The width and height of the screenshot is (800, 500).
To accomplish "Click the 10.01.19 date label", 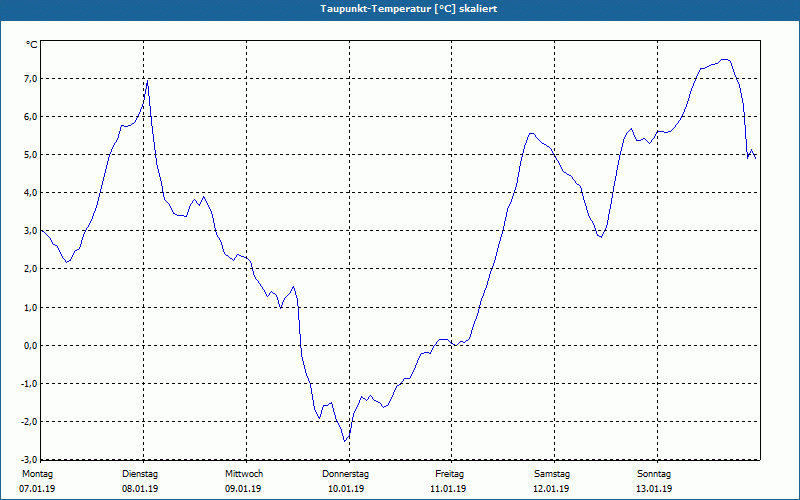I will [346, 489].
